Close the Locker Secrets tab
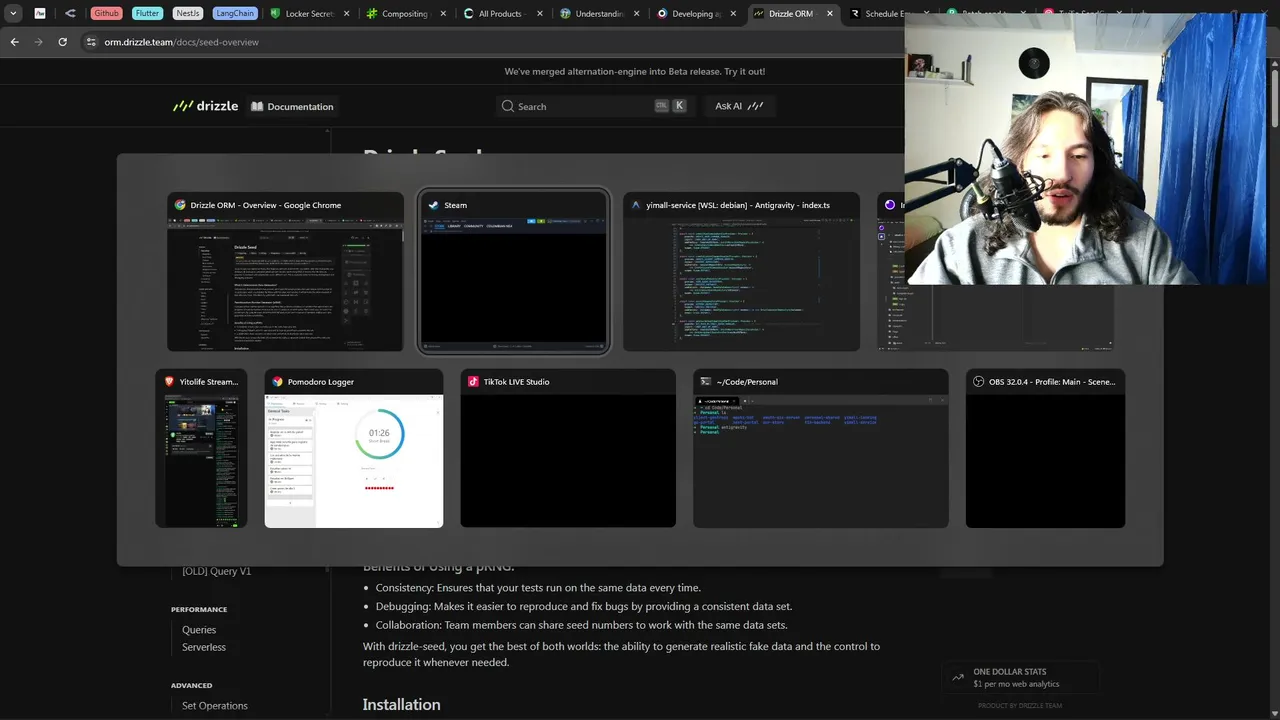Image resolution: width=1280 pixels, height=720 pixels. (345, 14)
